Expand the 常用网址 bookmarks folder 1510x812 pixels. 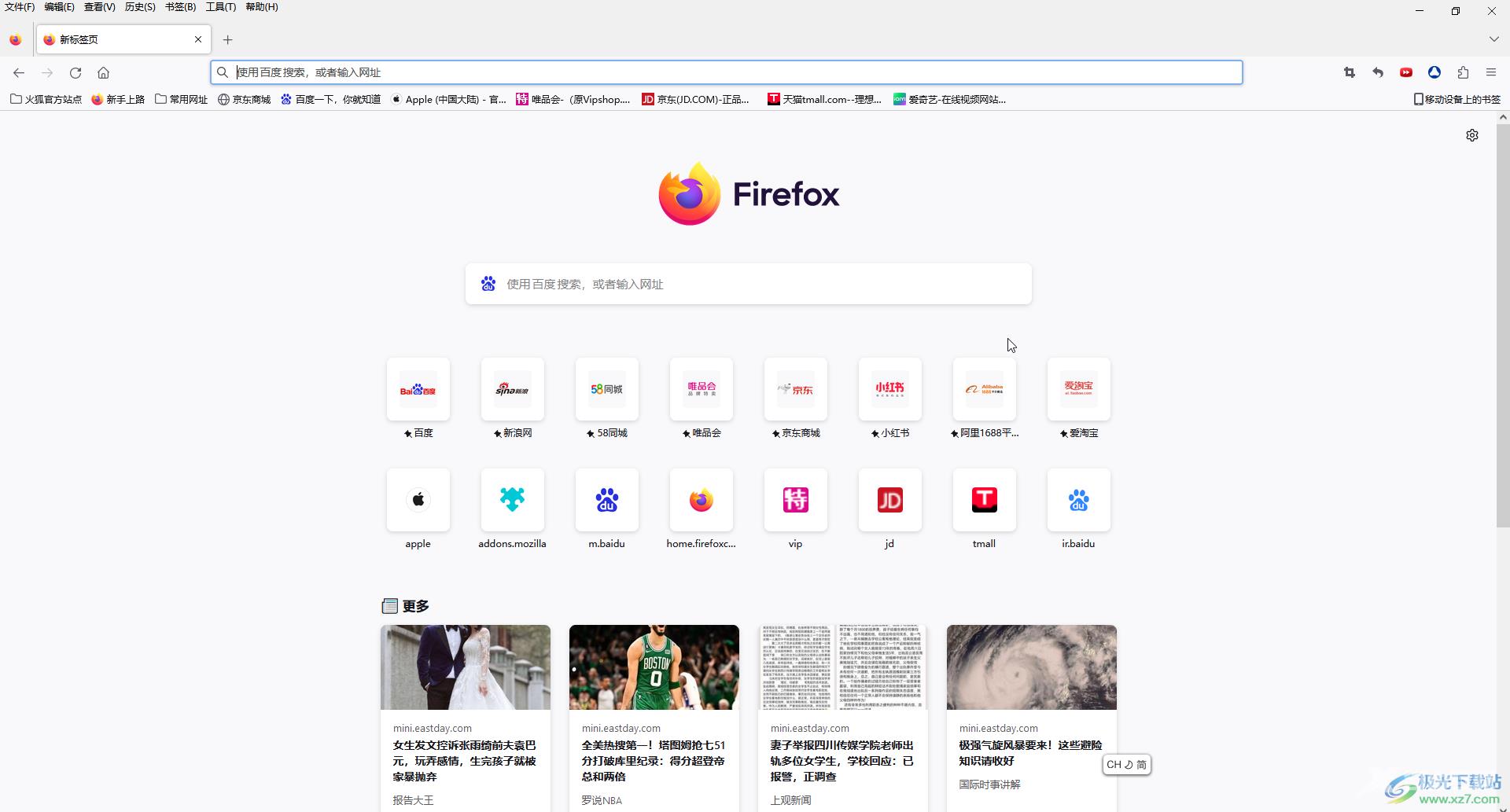coord(182,99)
